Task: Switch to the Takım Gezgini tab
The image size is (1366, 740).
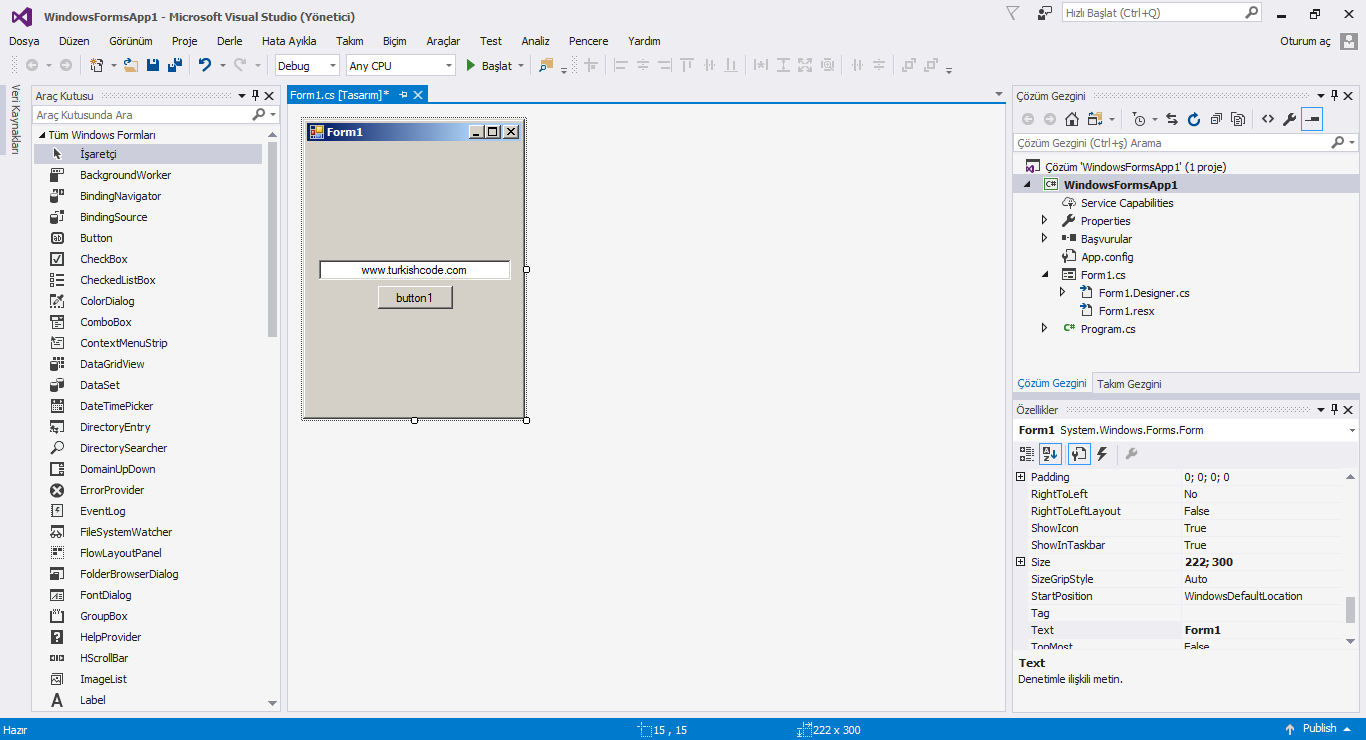Action: tap(1129, 384)
